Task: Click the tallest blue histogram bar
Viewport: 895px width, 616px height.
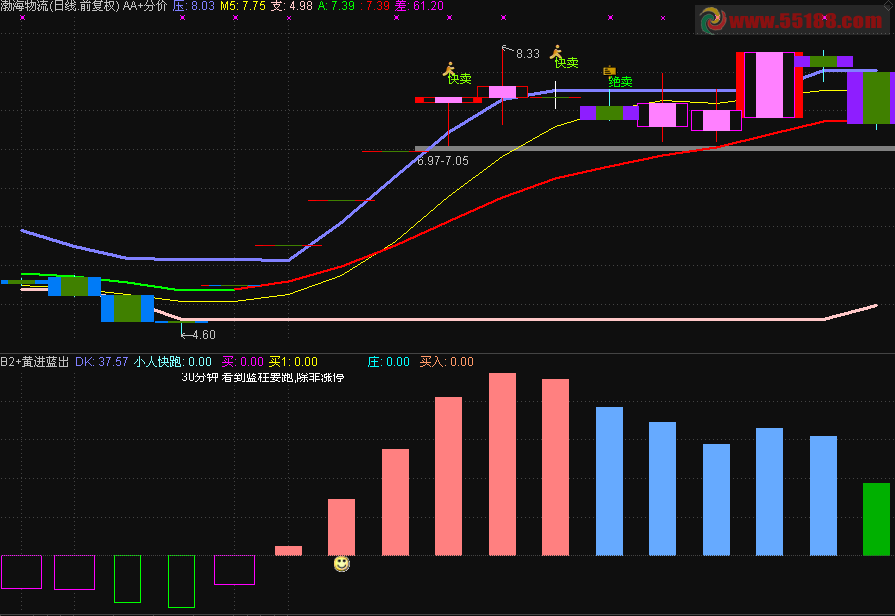Action: click(x=609, y=481)
